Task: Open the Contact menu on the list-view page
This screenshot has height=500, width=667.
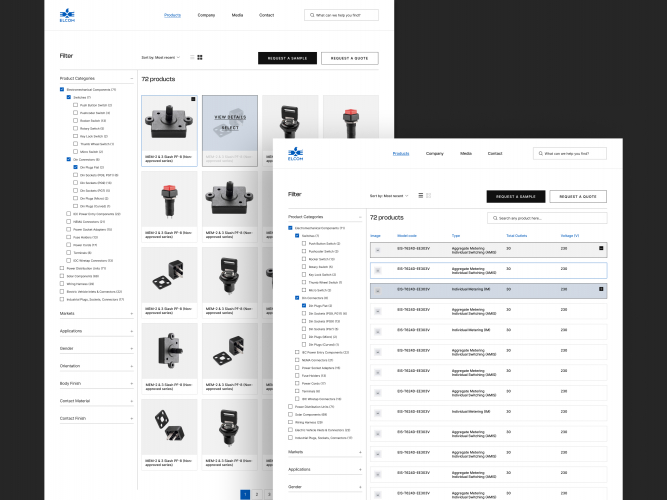Action: 495,154
